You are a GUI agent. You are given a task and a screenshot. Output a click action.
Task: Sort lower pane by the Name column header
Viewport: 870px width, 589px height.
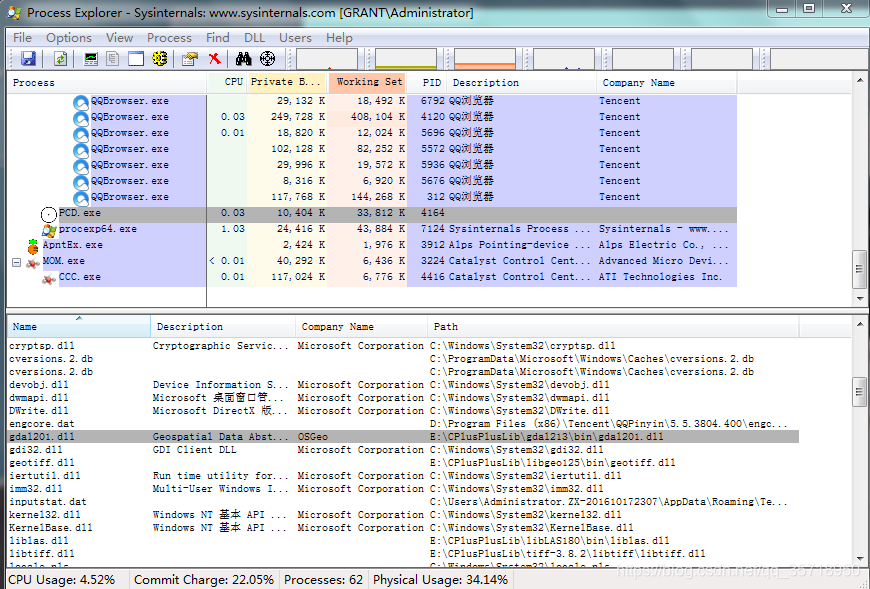point(78,327)
